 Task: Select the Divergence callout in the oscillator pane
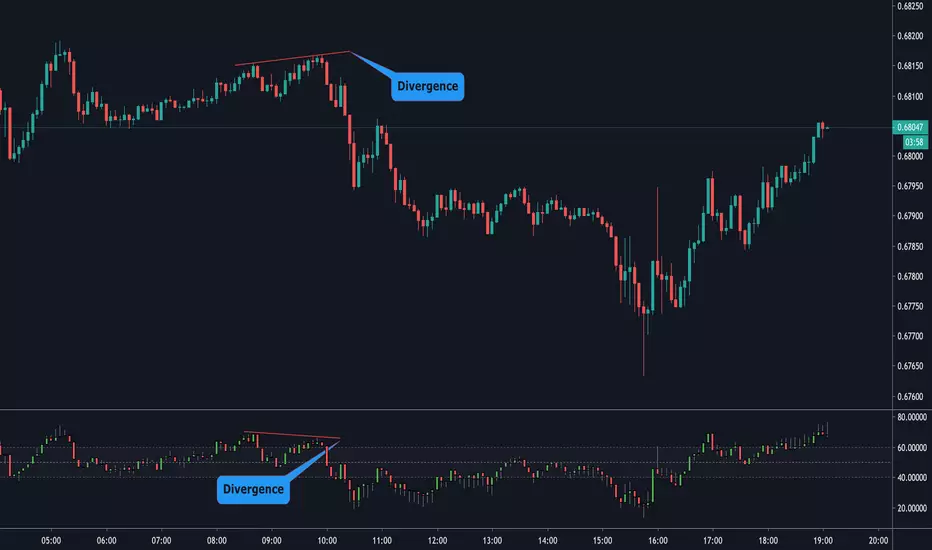(254, 490)
